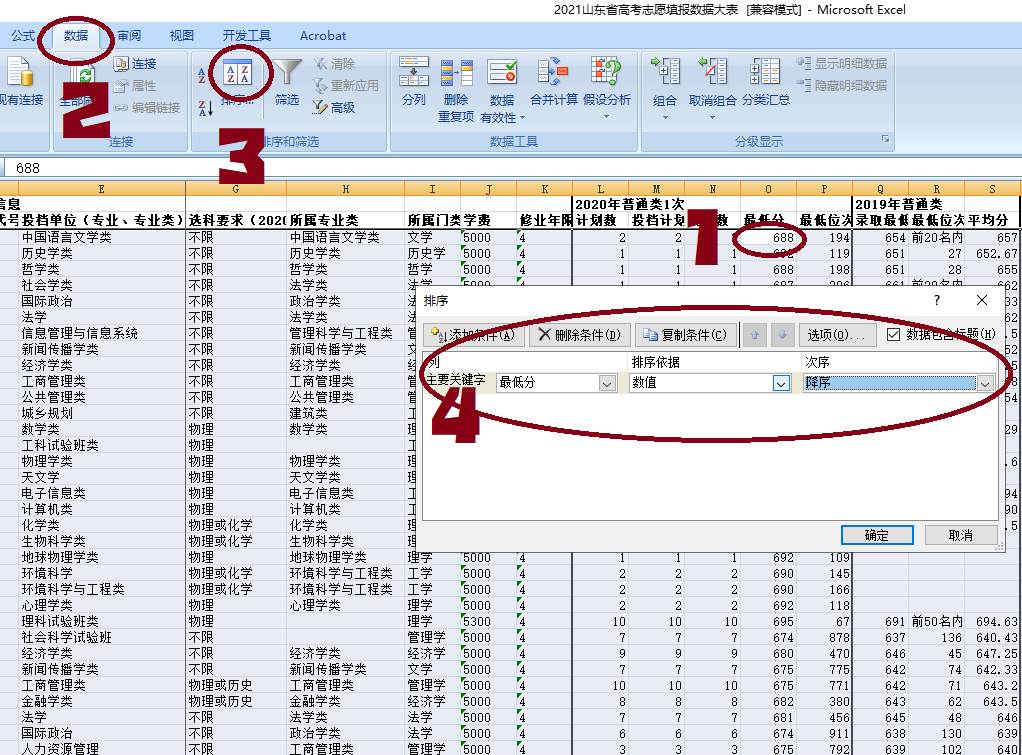Open the Sort On dropdown (数值)

(781, 383)
